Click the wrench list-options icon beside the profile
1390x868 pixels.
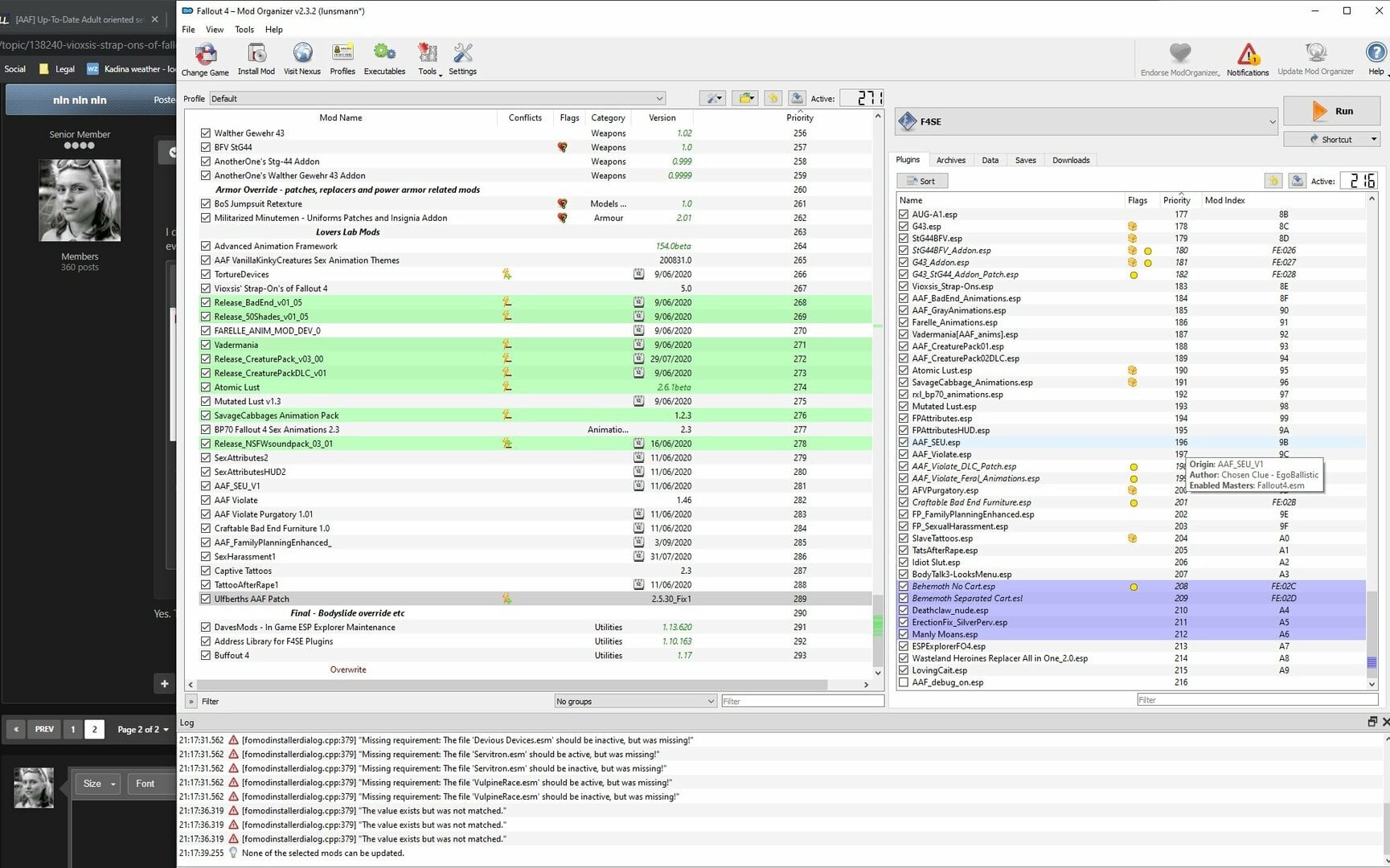(712, 98)
